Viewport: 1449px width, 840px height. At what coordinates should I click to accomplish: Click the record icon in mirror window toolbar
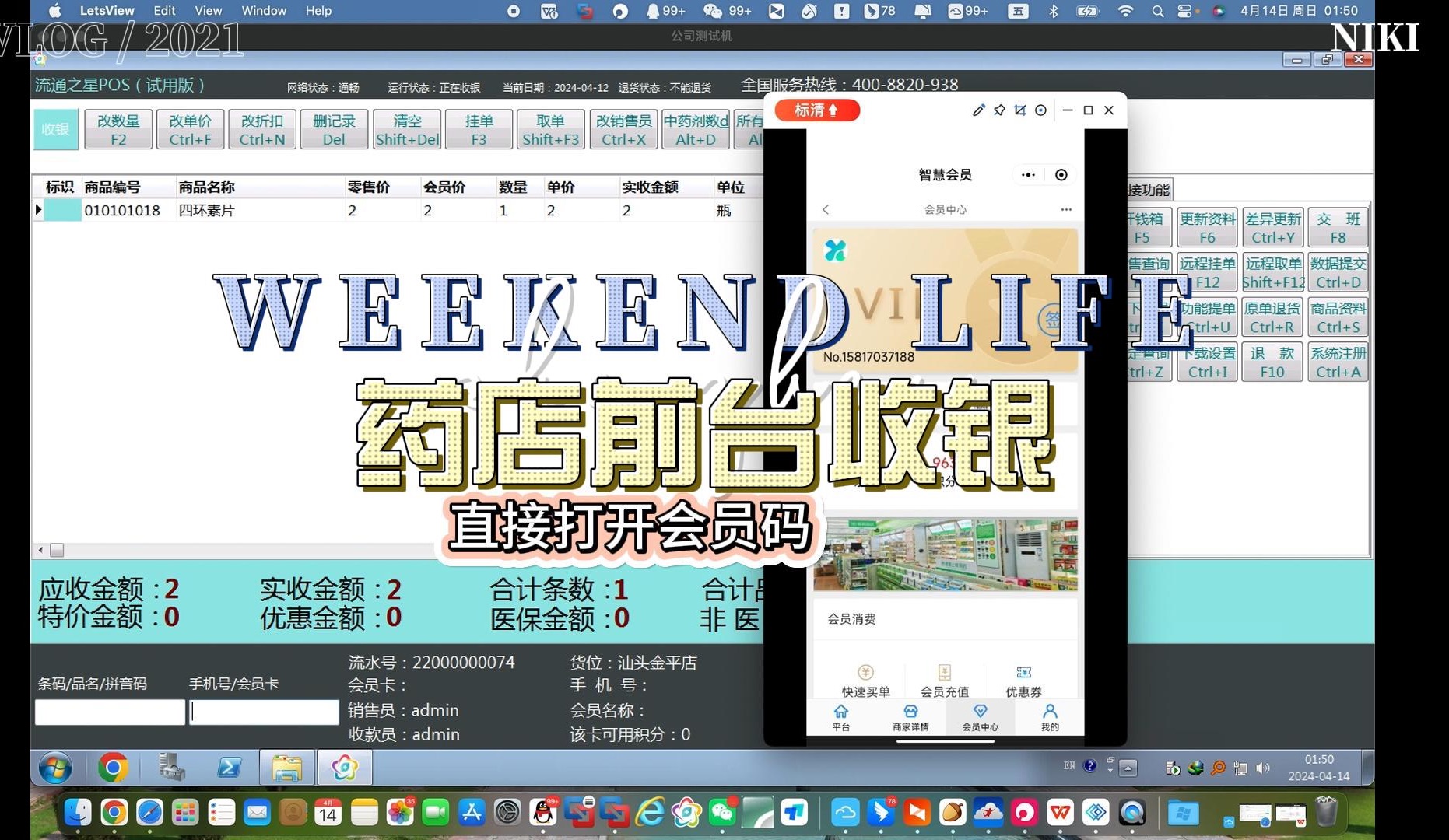tap(1041, 110)
